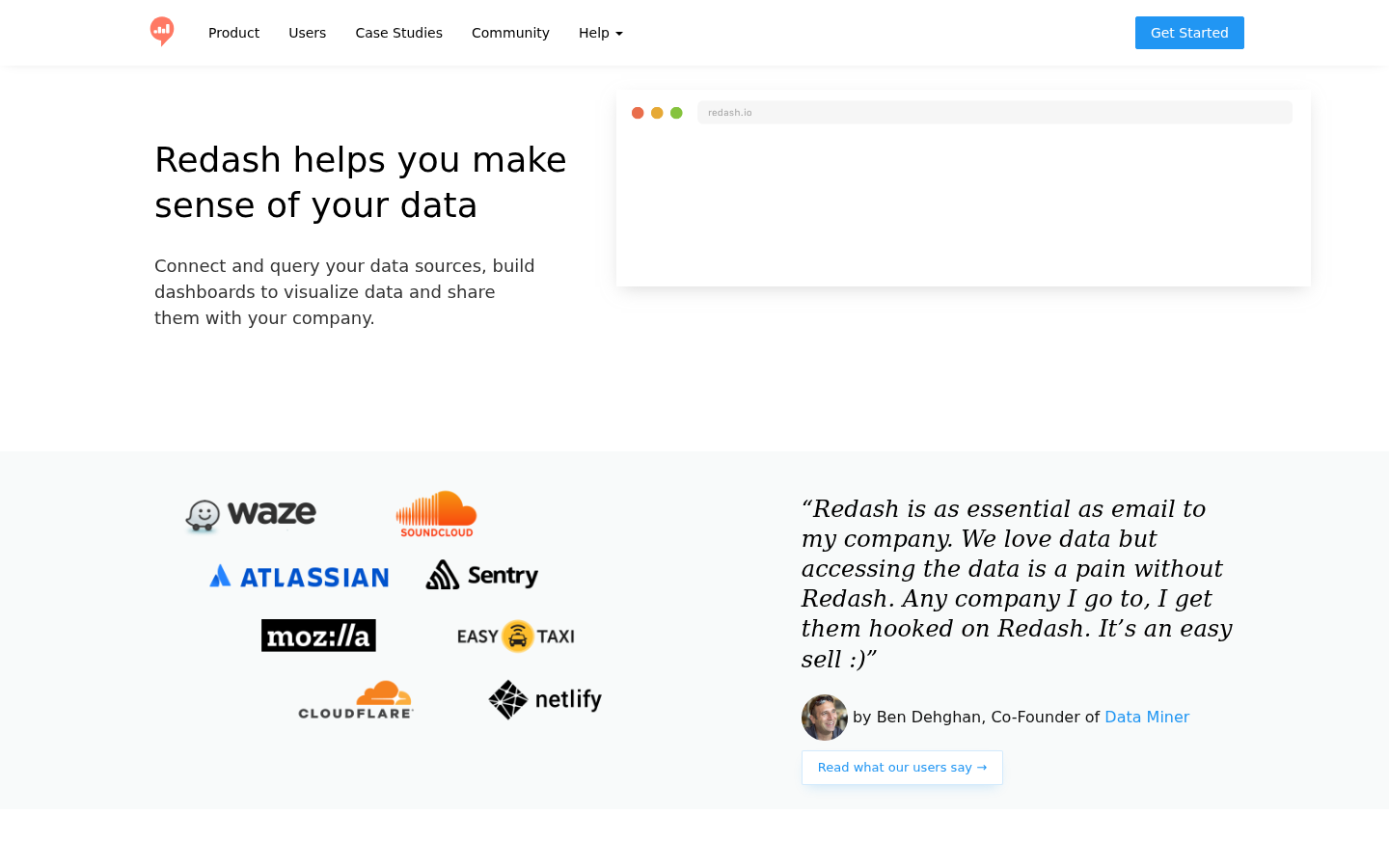Click the headline "Redash helps you make sense of your data"
The height and width of the screenshot is (868, 1389).
(x=361, y=182)
